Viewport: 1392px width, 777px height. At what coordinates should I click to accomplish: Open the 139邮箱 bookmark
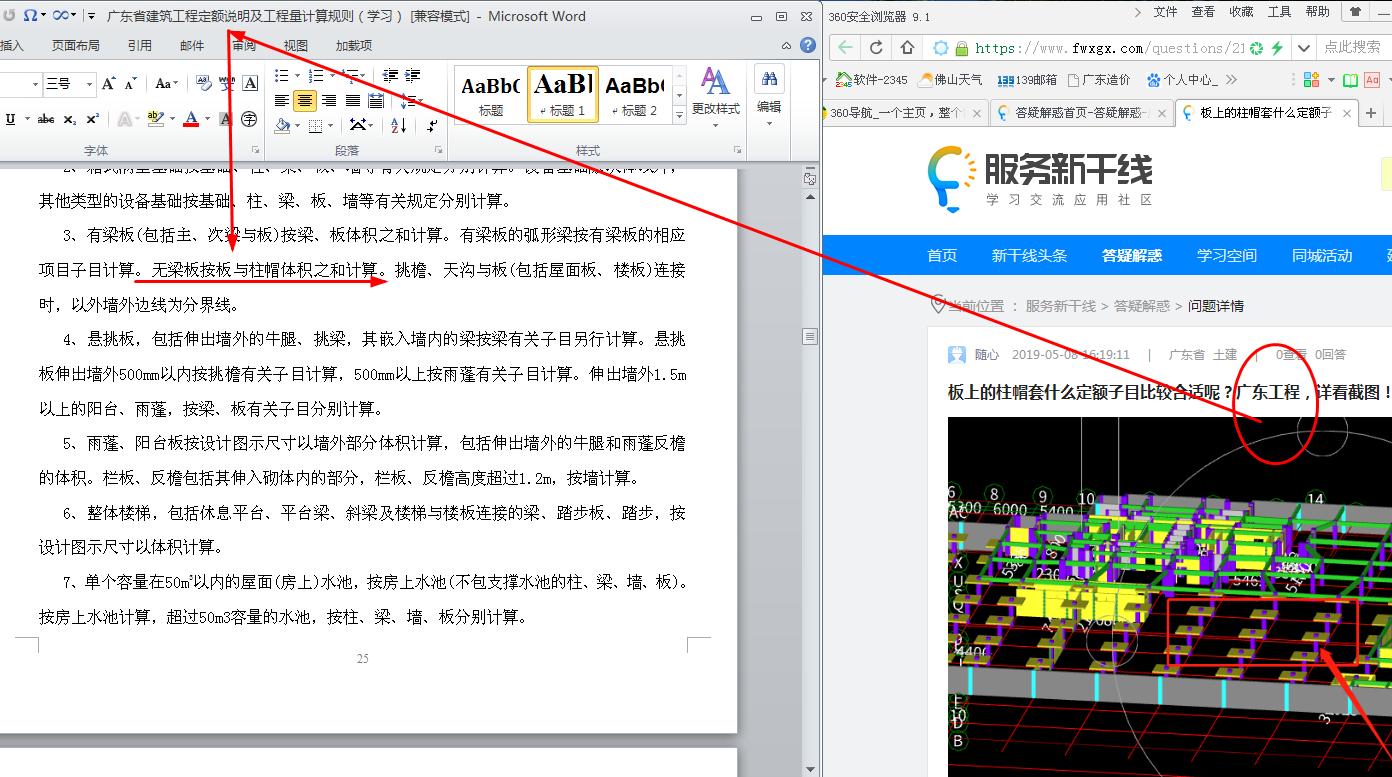click(1026, 80)
